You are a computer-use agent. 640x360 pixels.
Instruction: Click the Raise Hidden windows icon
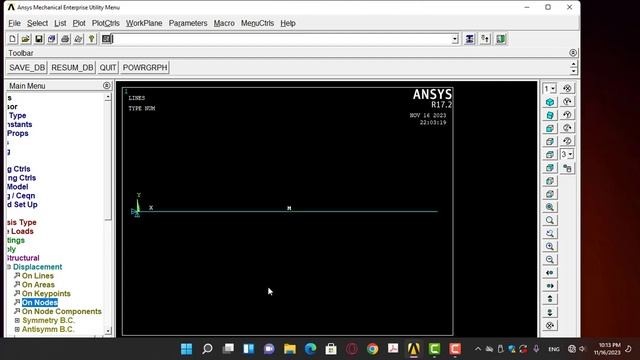click(470, 39)
